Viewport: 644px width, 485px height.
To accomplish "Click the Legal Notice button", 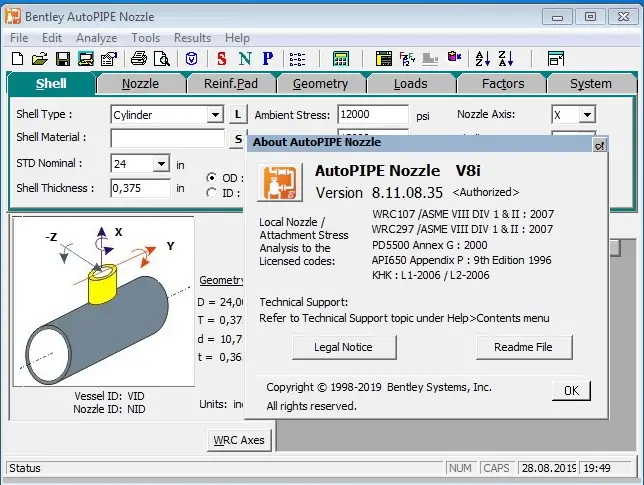I will [x=344, y=347].
